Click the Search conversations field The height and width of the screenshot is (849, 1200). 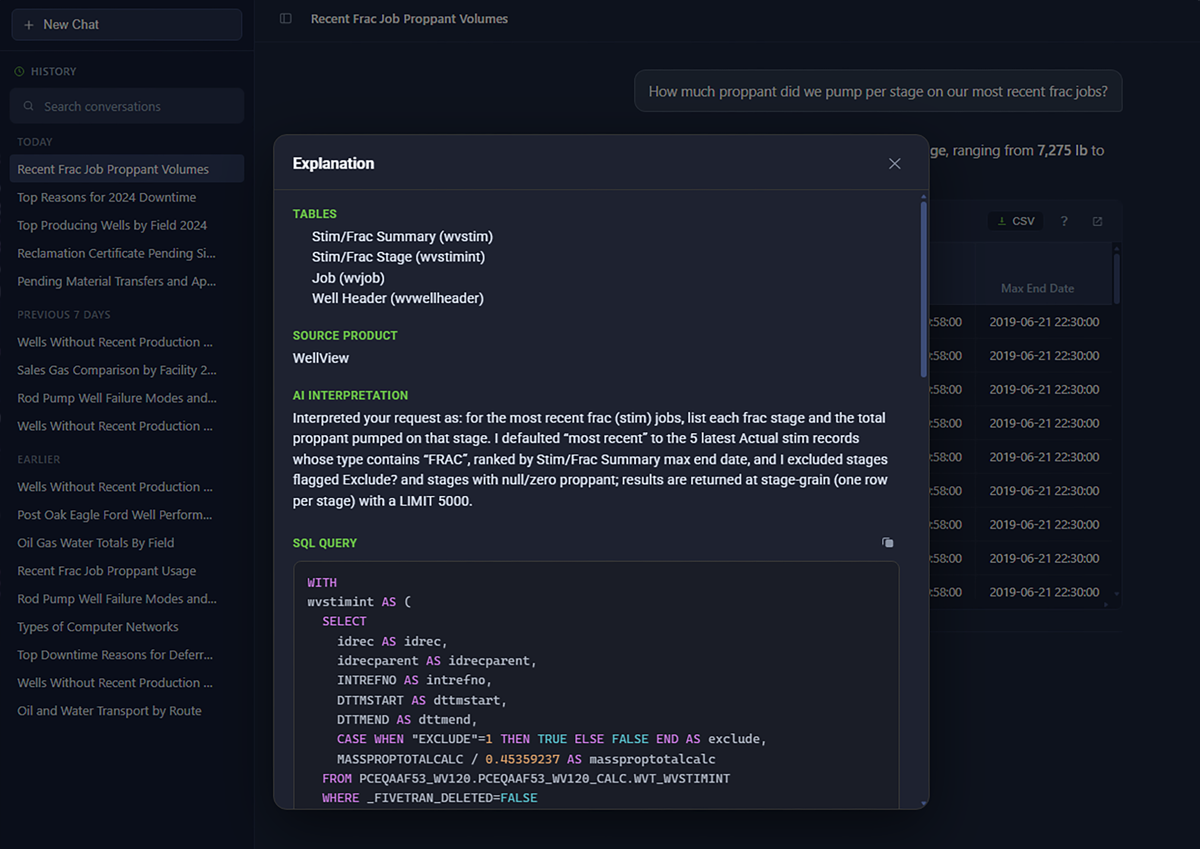pyautogui.click(x=127, y=106)
